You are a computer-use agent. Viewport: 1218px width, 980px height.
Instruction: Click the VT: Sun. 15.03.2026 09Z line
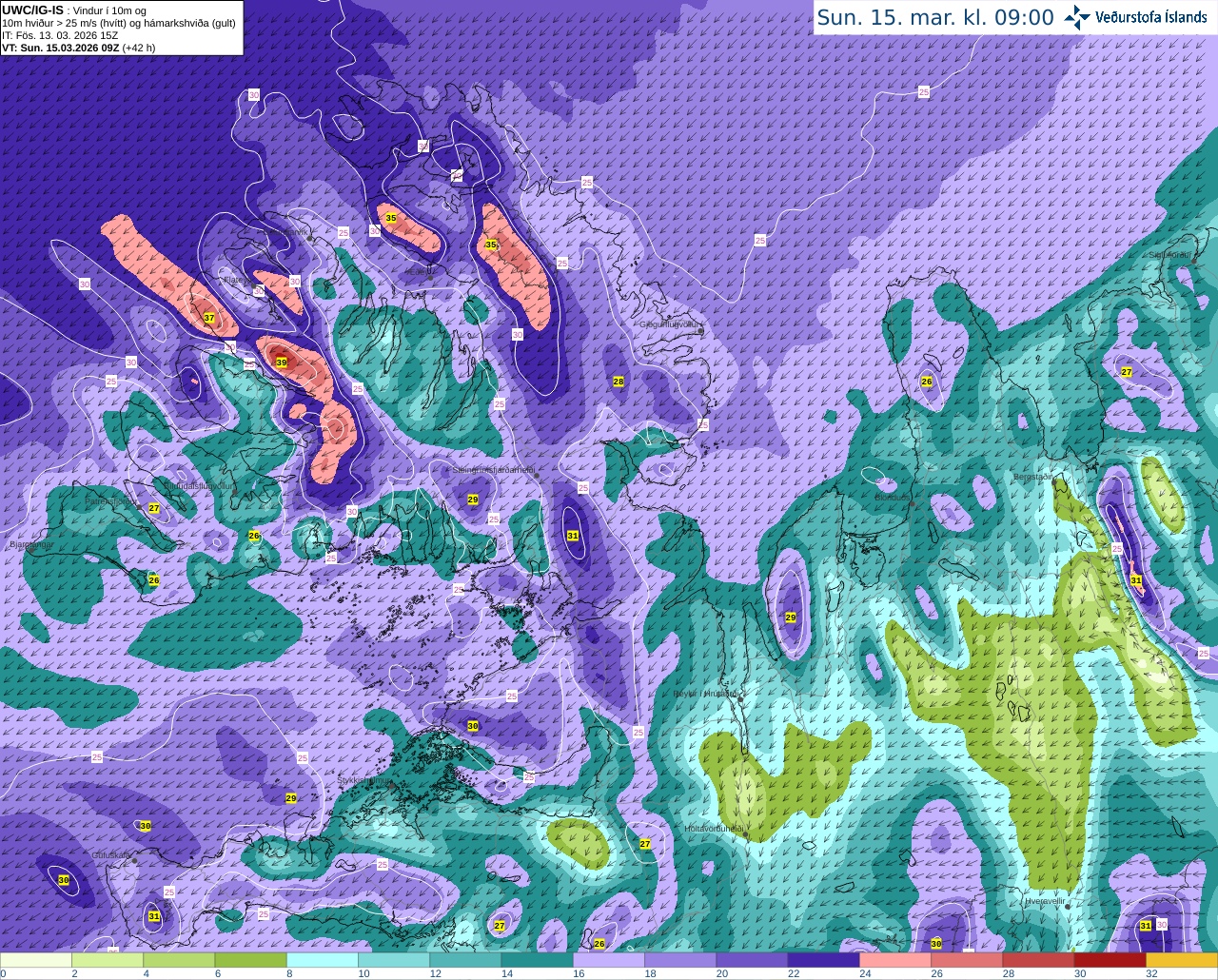[78, 47]
